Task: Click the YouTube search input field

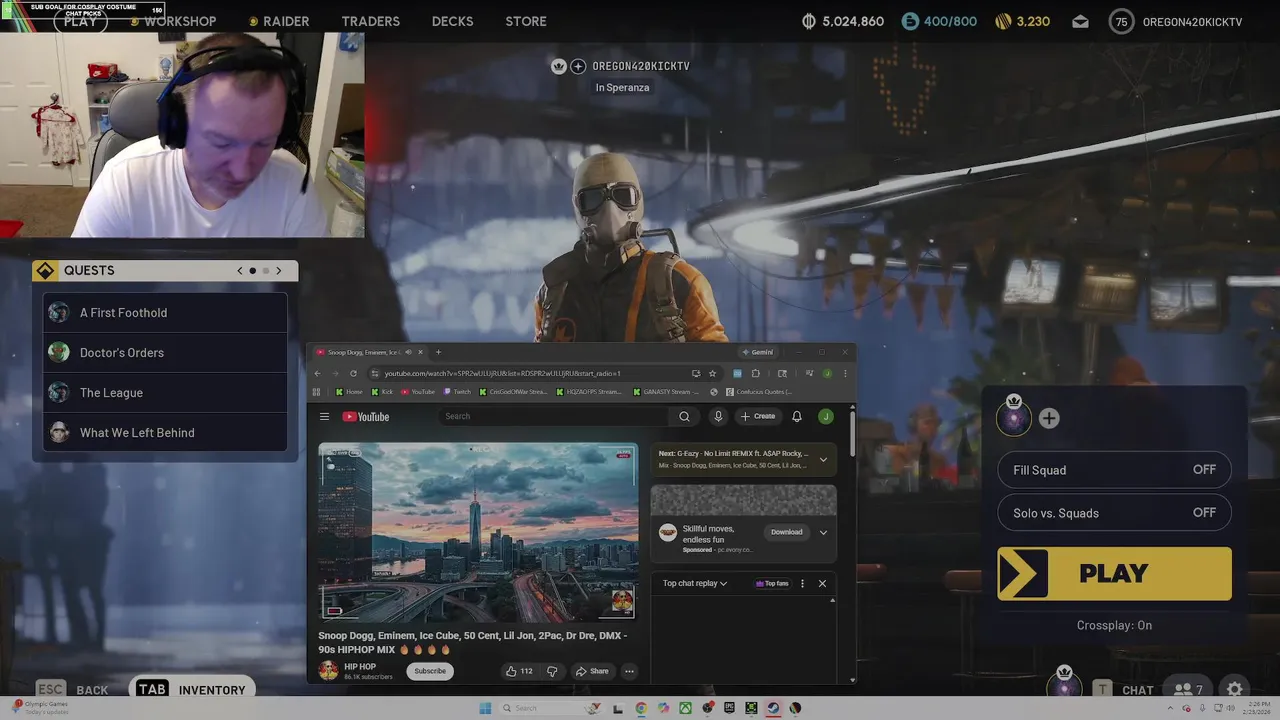Action: pyautogui.click(x=554, y=417)
